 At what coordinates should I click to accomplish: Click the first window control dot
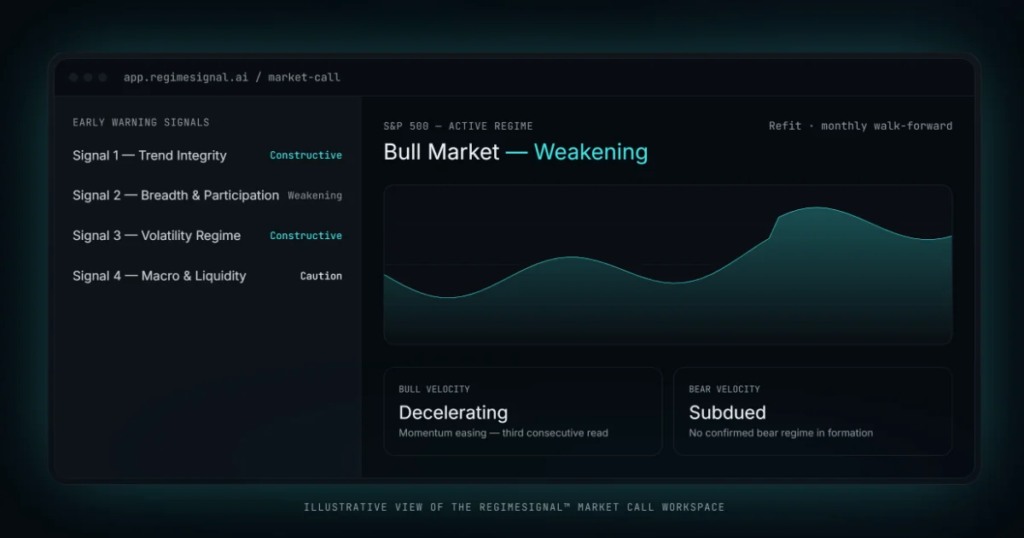pyautogui.click(x=73, y=77)
